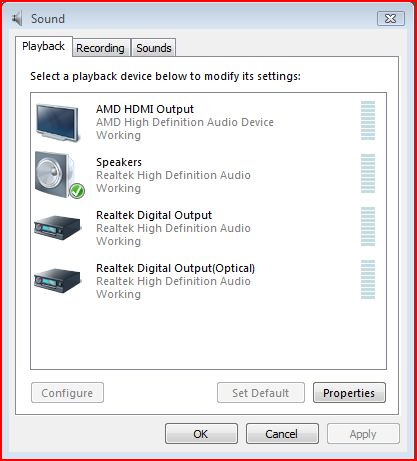Select the Playback tab
417x461 pixels.
point(44,46)
